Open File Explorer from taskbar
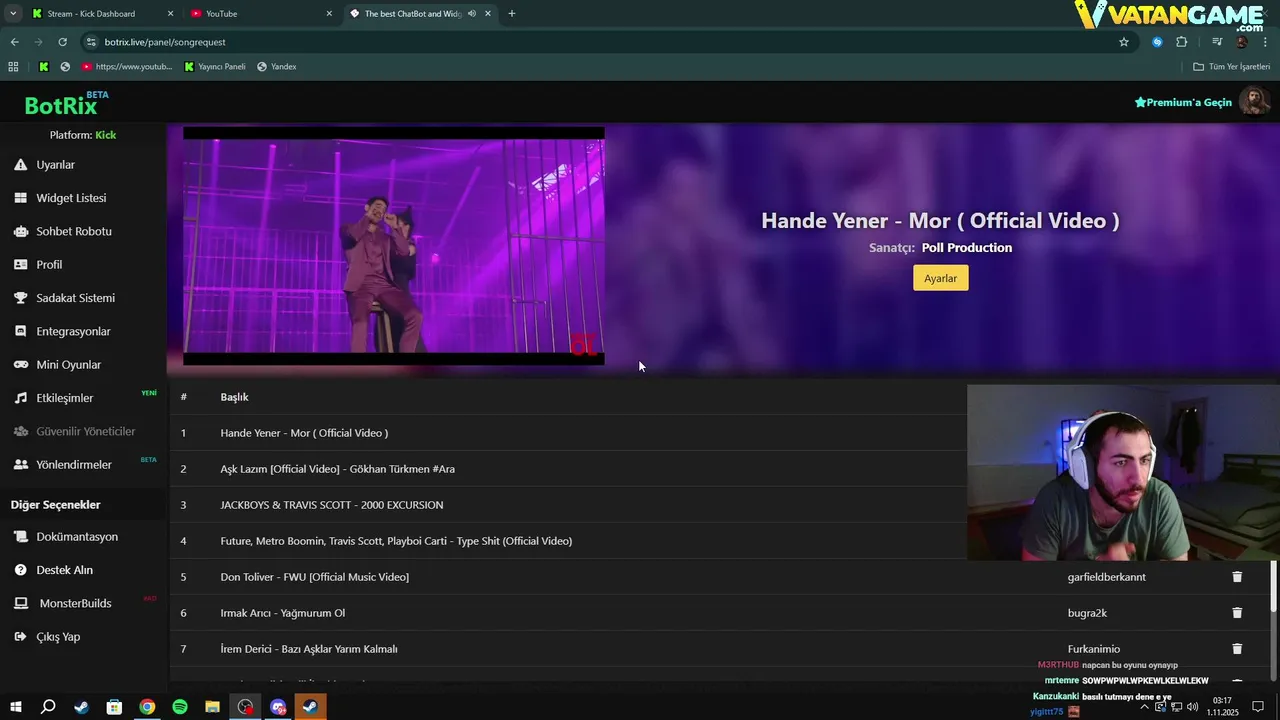The width and height of the screenshot is (1280, 720). (x=212, y=707)
